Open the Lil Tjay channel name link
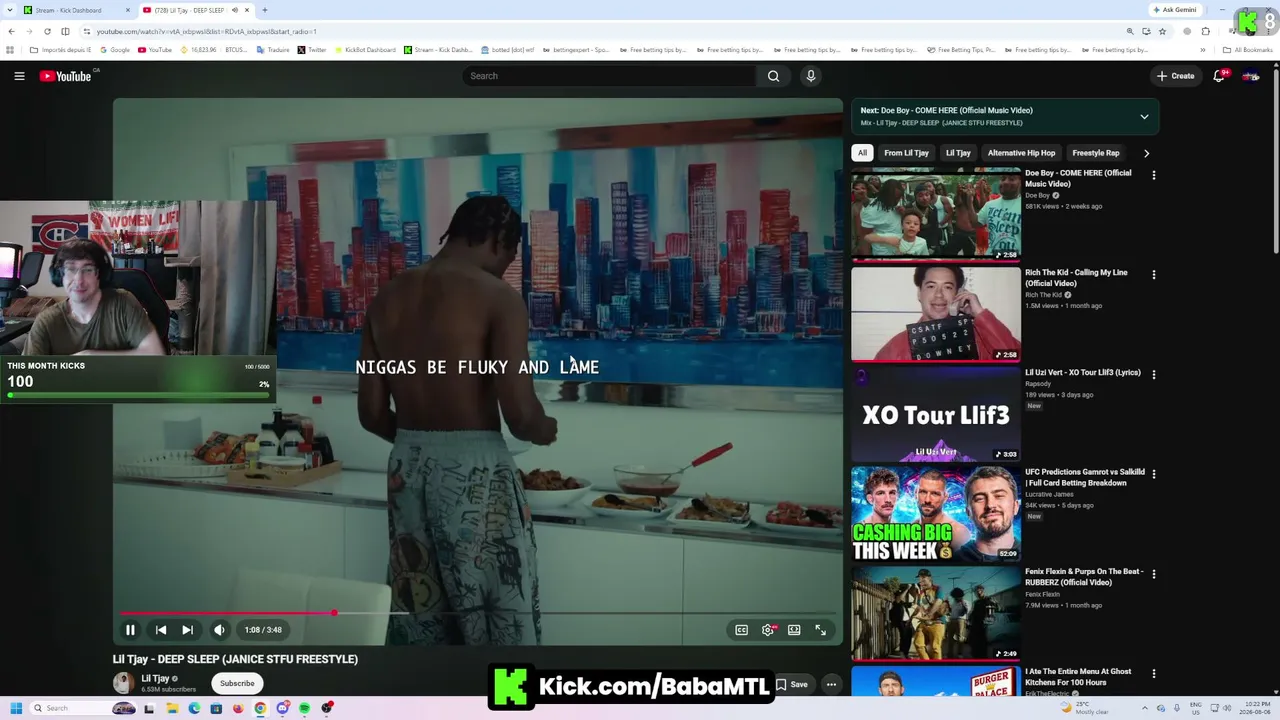This screenshot has height=720, width=1280. (155, 678)
